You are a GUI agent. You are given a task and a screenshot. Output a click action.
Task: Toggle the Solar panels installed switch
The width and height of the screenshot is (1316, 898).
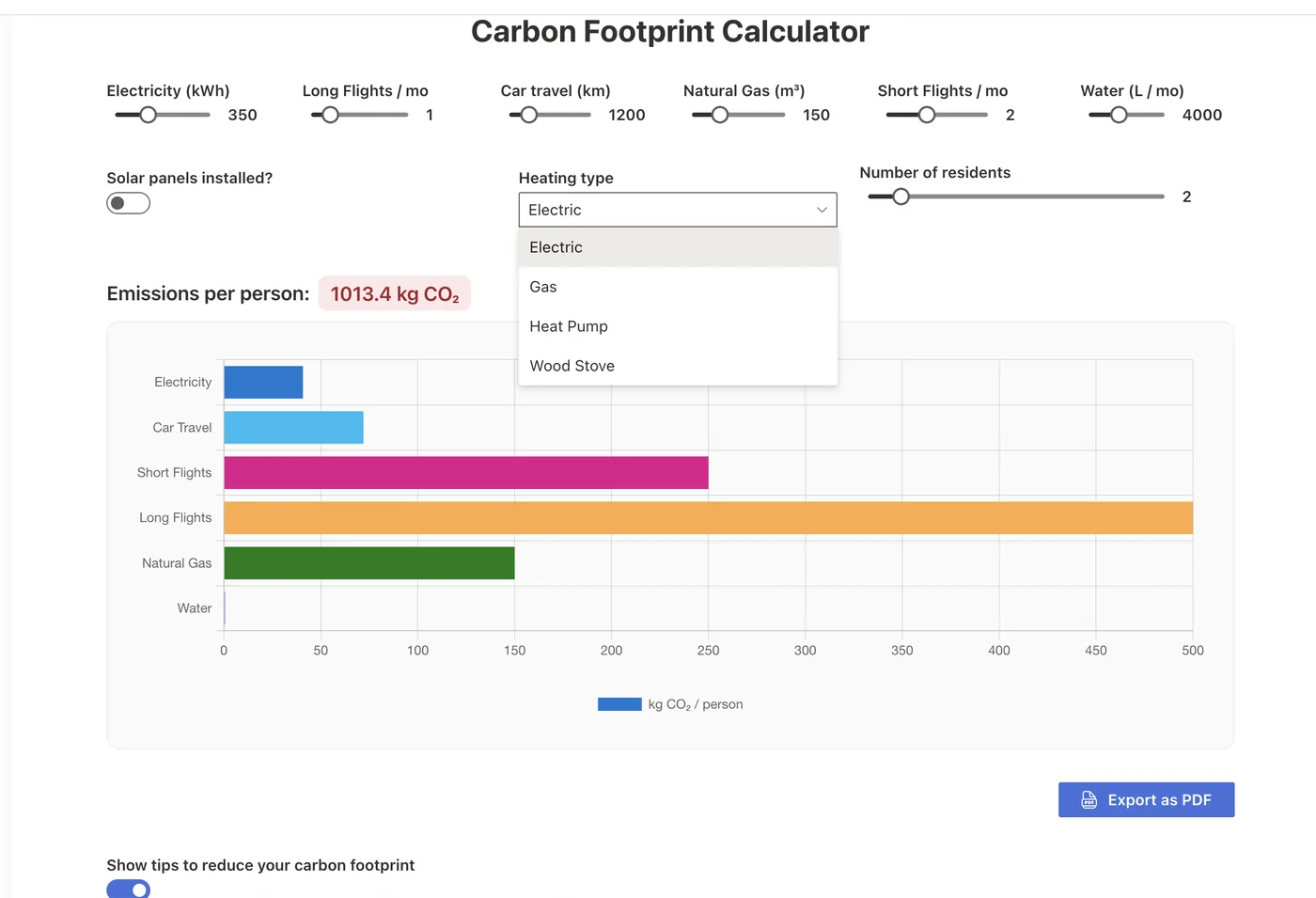click(x=128, y=203)
